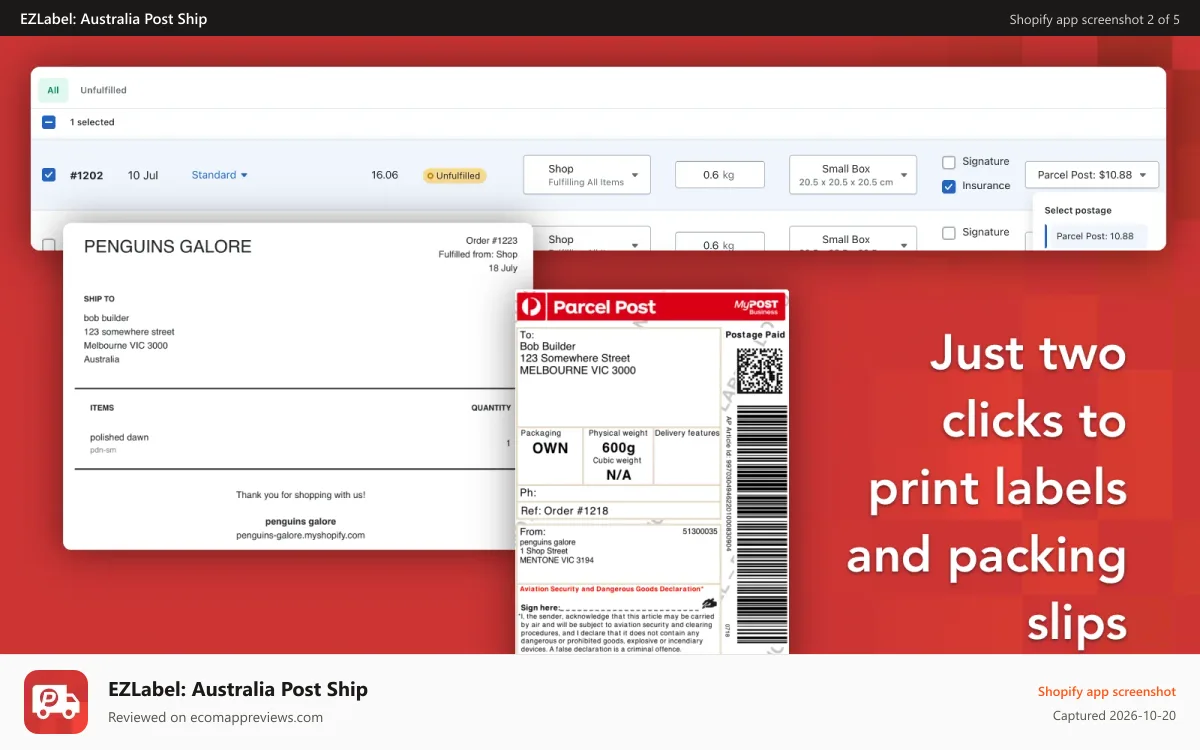The width and height of the screenshot is (1200, 750).
Task: Open the Shop dropdown in the second row
Action: click(587, 239)
